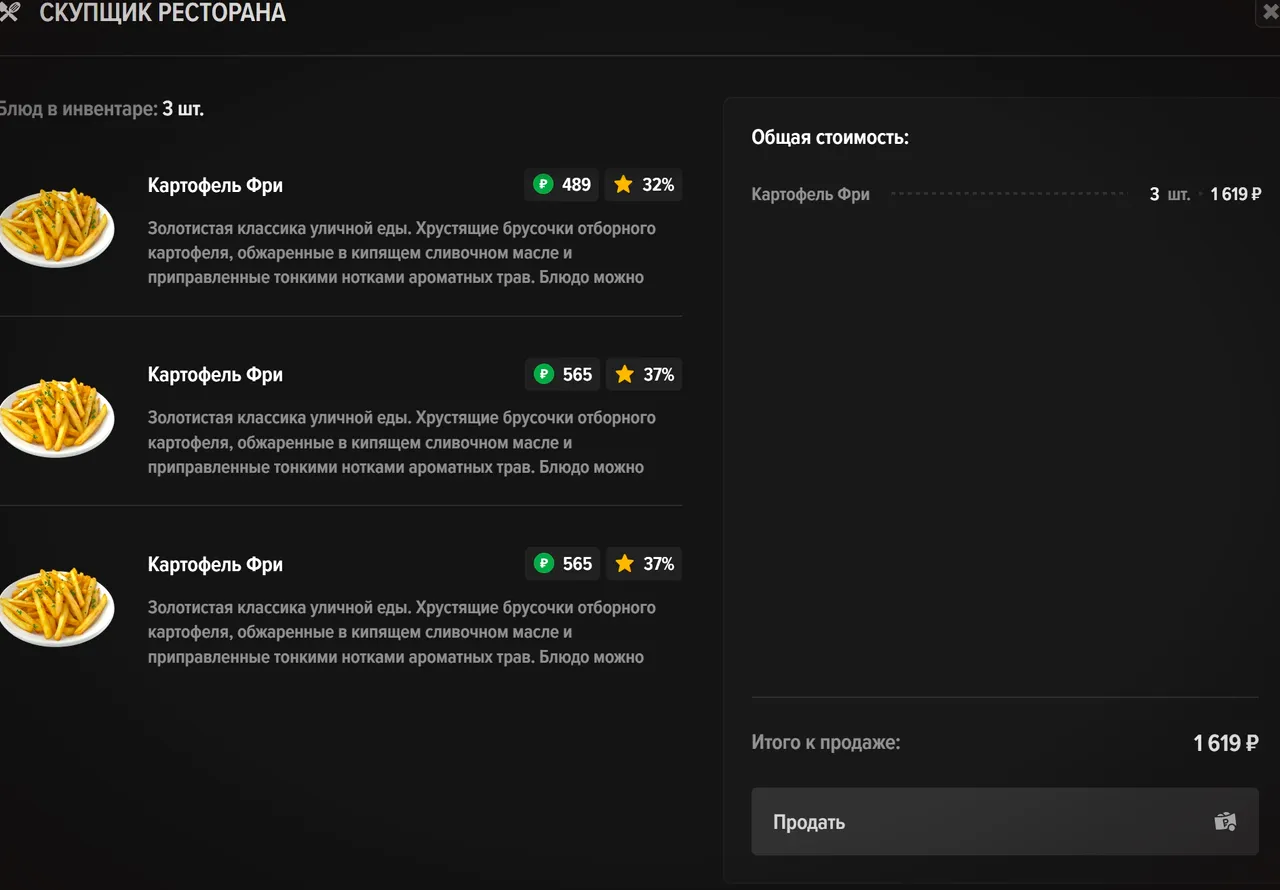1280x890 pixels.
Task: Select the fries thumbnail priced 489
Action: click(56, 228)
